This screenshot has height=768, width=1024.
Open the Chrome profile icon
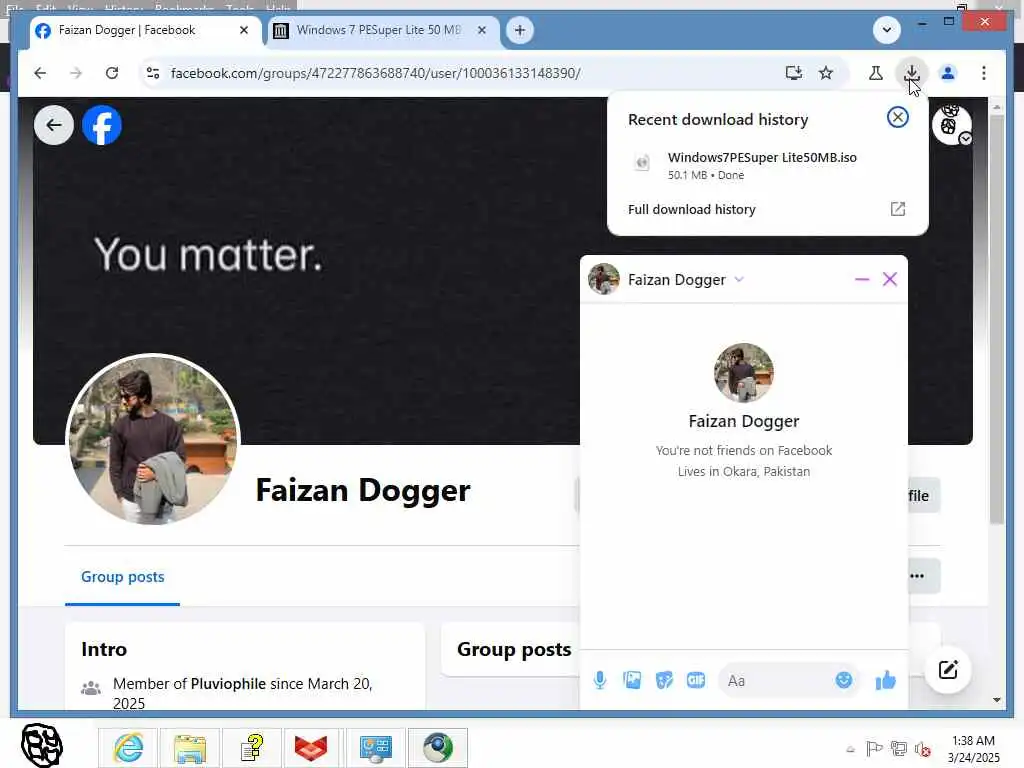click(948, 73)
